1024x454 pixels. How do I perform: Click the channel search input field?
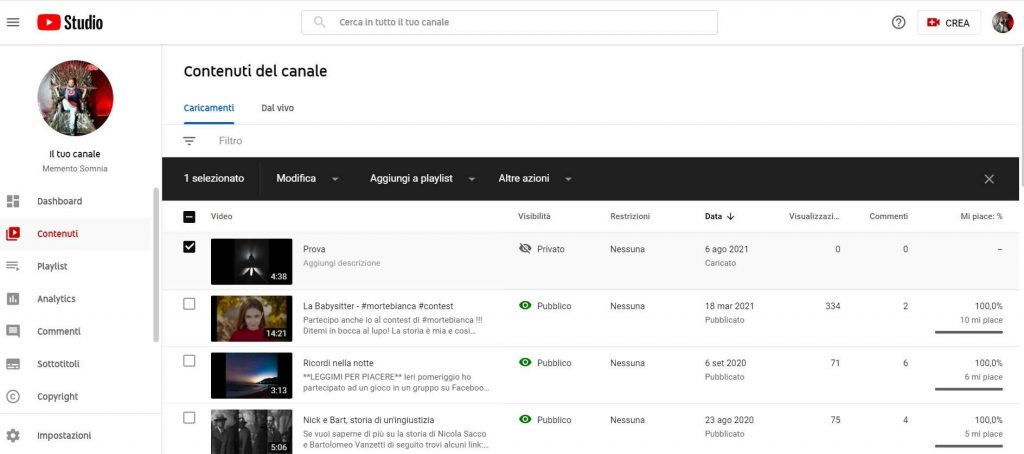coord(509,22)
